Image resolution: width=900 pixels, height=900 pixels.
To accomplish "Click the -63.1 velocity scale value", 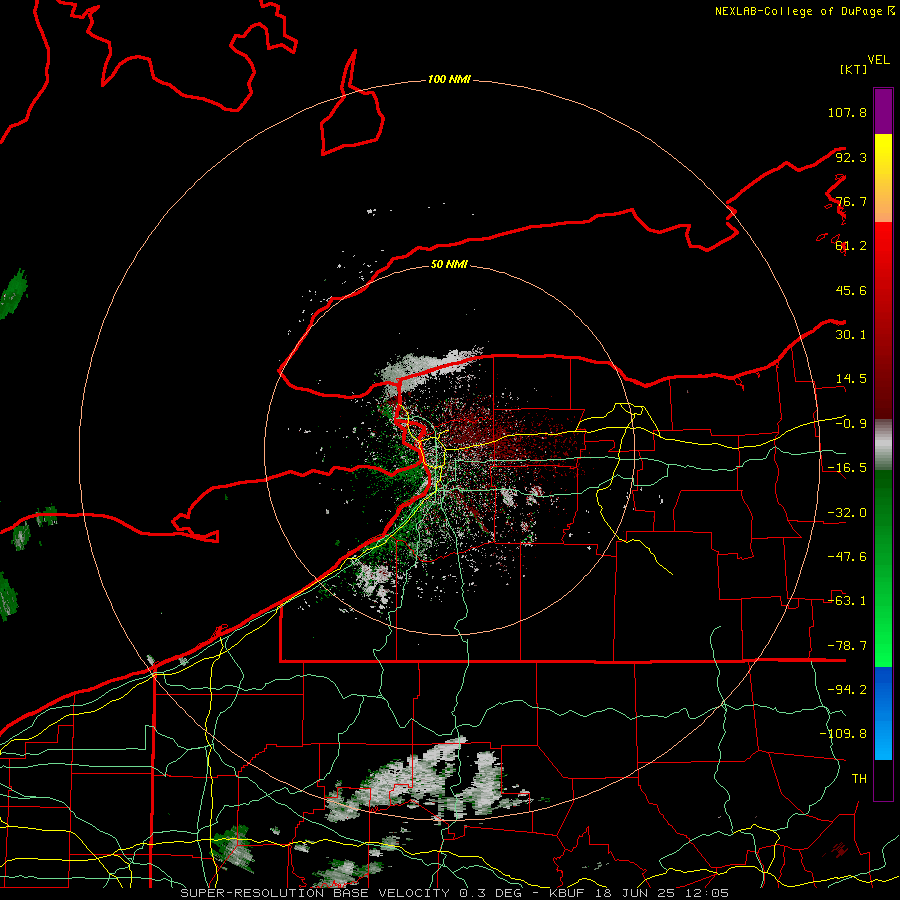I will click(847, 601).
